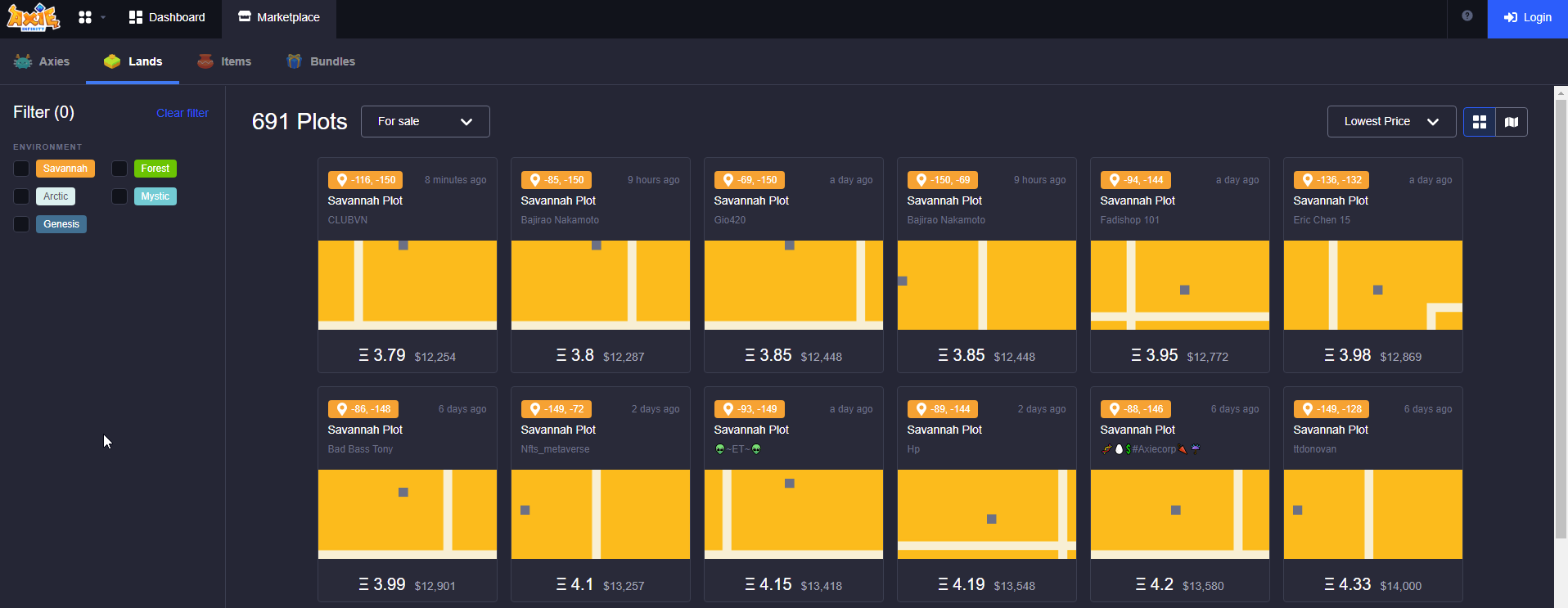Enable the Savannah environment checkbox
This screenshot has width=1568, height=608.
tap(21, 169)
